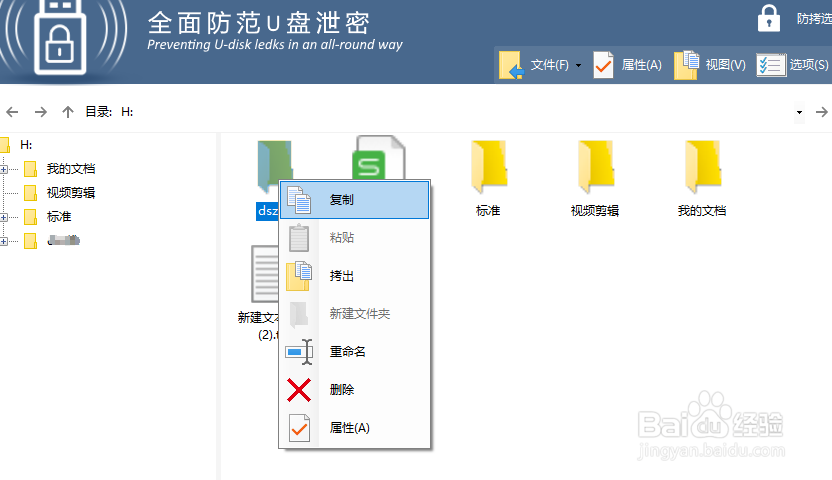The height and width of the screenshot is (480, 832).
Task: Open the 文件(F) dropdown arrow
Action: pyautogui.click(x=578, y=65)
